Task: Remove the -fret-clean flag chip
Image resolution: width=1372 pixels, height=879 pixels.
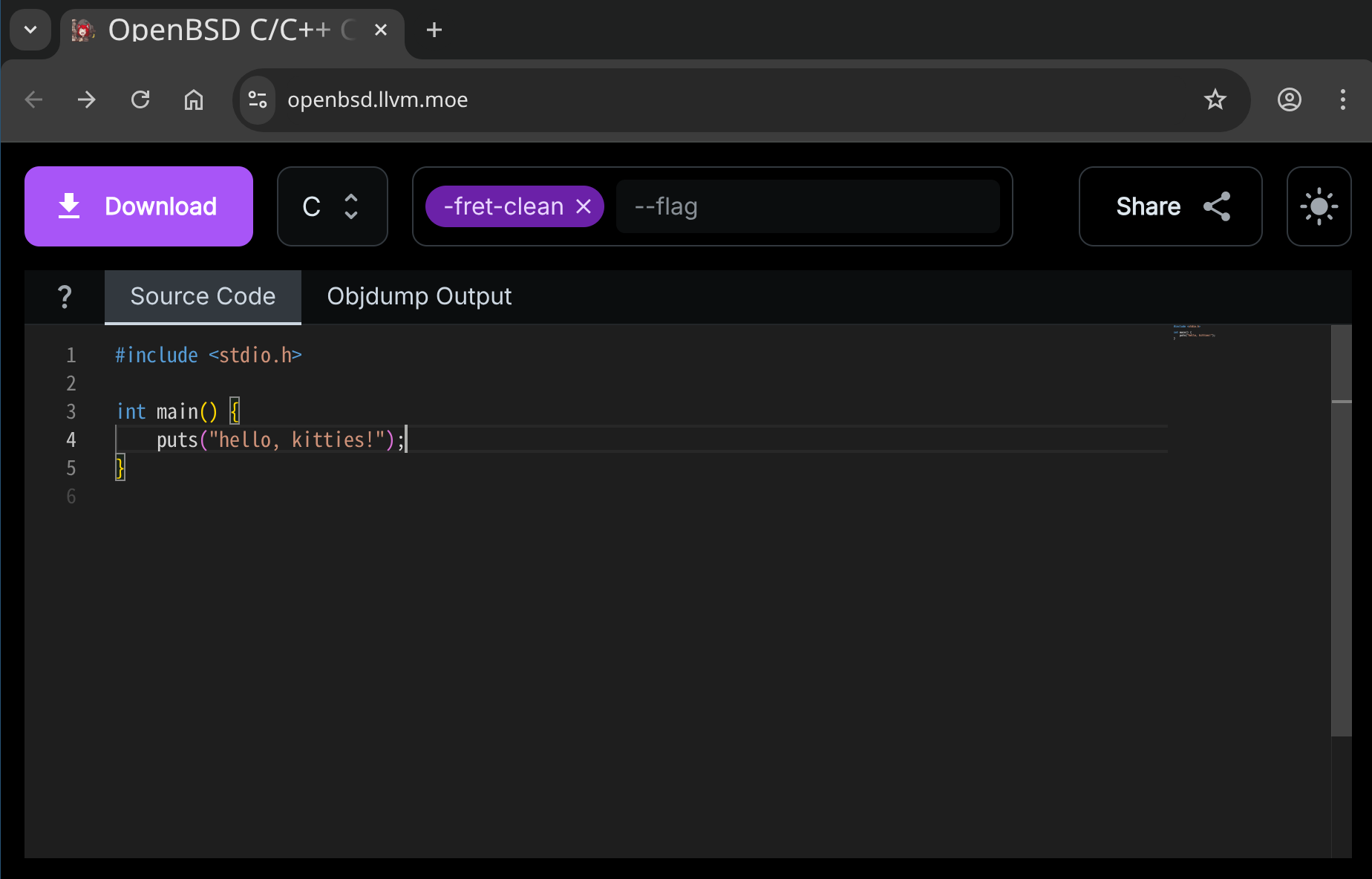Action: (x=584, y=206)
